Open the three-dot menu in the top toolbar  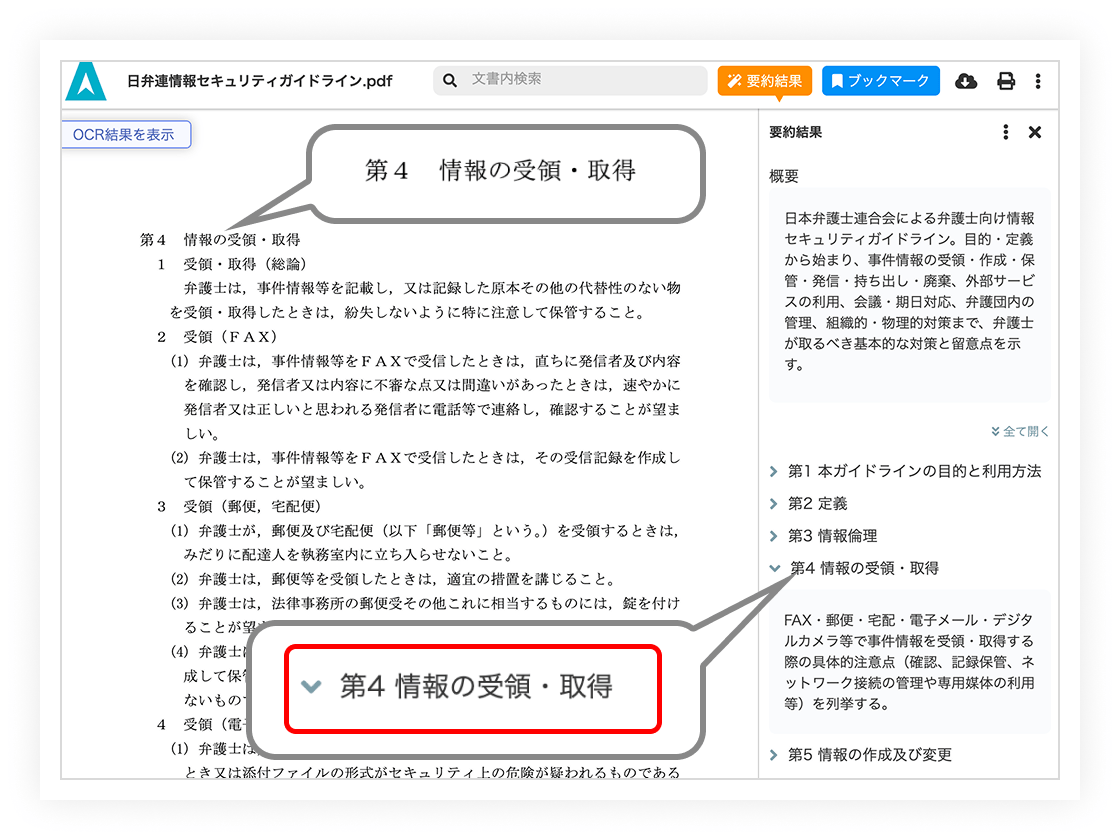pyautogui.click(x=1036, y=81)
